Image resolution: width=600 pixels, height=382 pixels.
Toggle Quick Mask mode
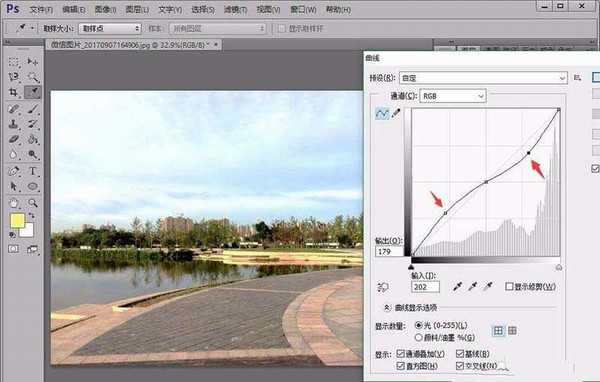point(13,249)
